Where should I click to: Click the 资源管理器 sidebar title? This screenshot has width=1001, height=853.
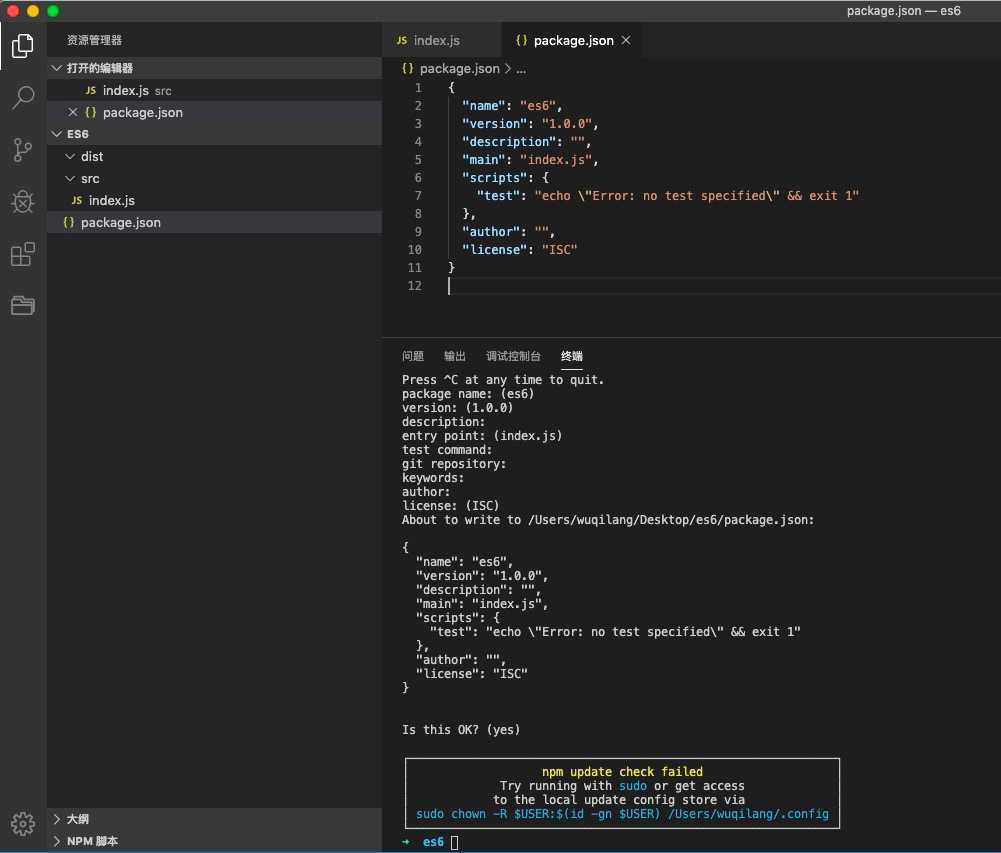point(94,40)
